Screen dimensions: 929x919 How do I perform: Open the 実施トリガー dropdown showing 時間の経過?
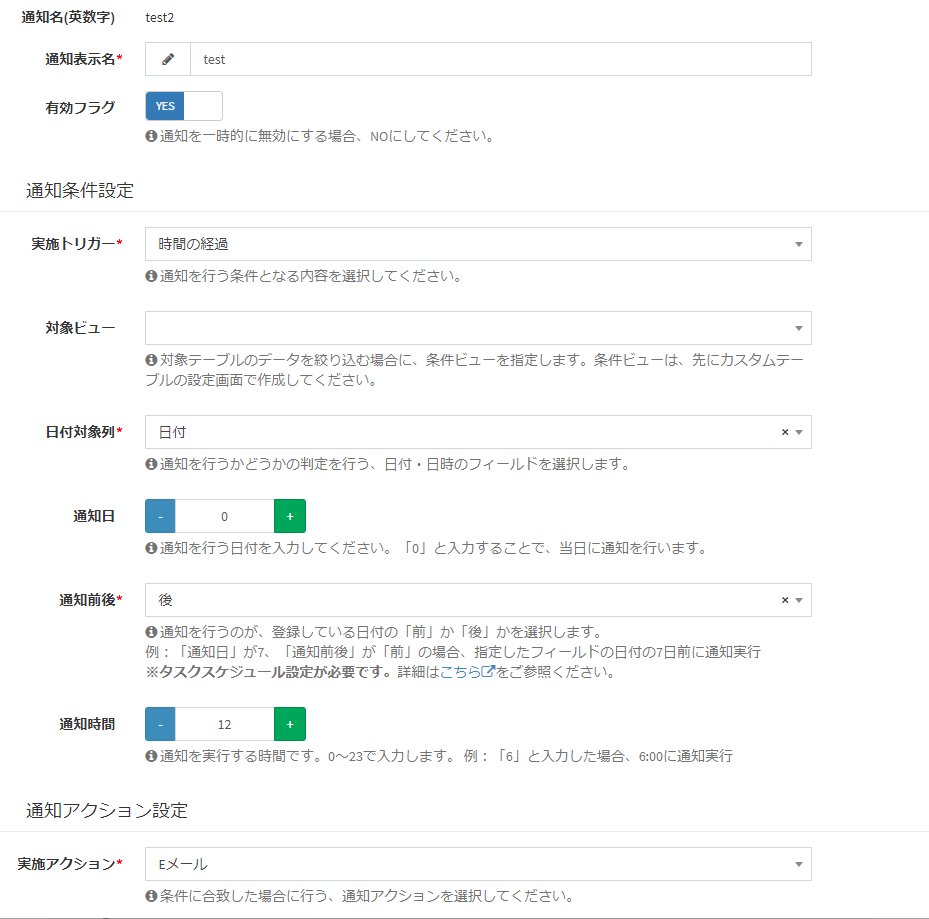478,244
